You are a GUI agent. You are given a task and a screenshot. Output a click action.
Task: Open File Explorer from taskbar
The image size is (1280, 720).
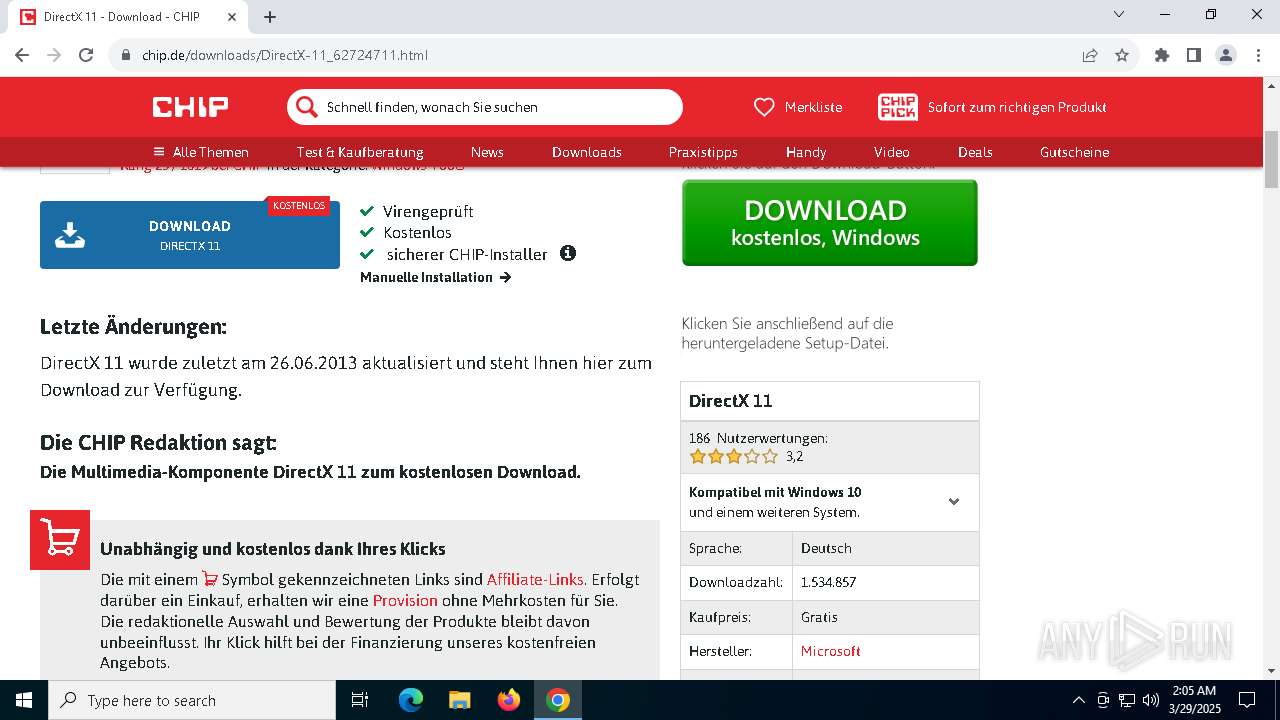[x=459, y=700]
